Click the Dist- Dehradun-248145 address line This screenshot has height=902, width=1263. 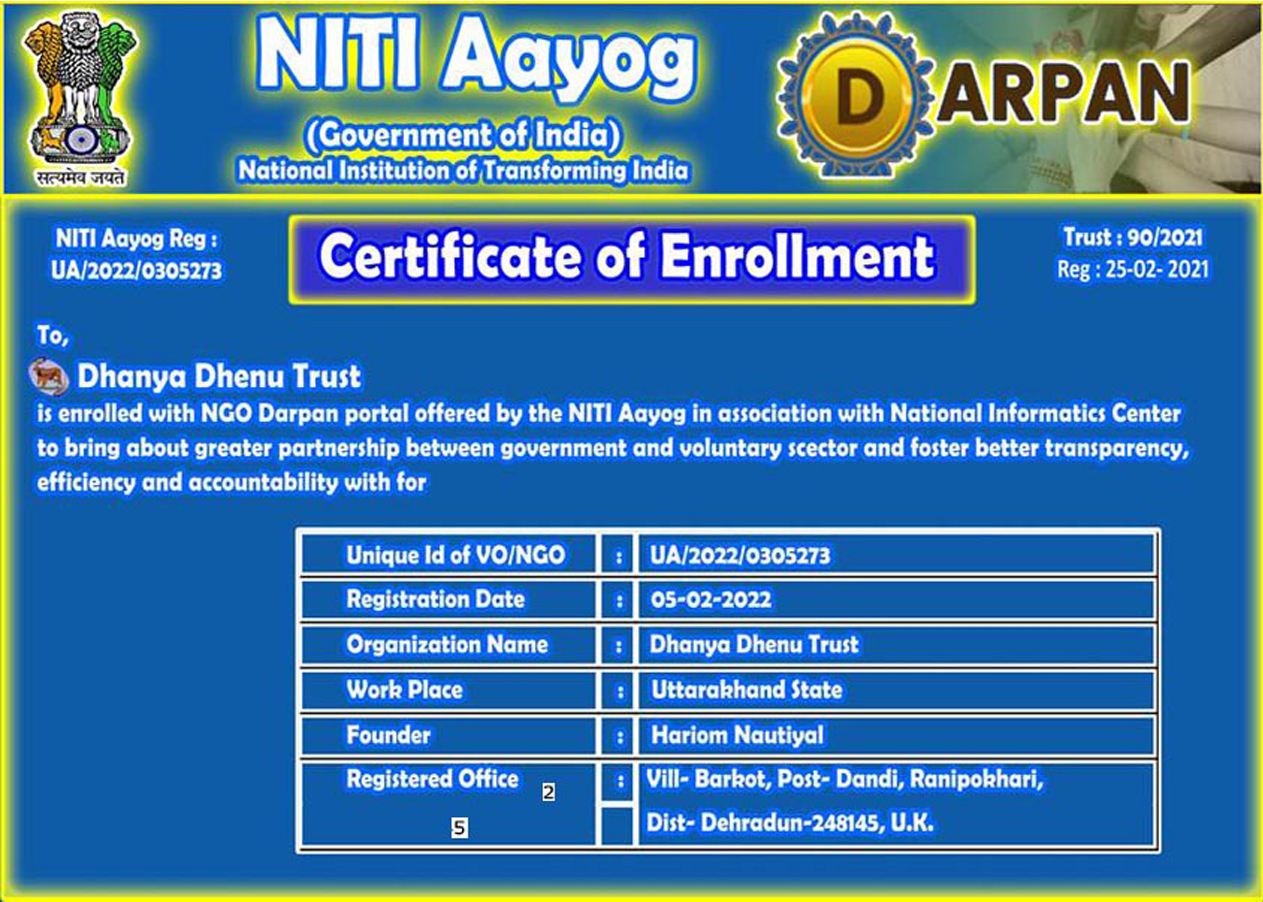click(x=791, y=824)
